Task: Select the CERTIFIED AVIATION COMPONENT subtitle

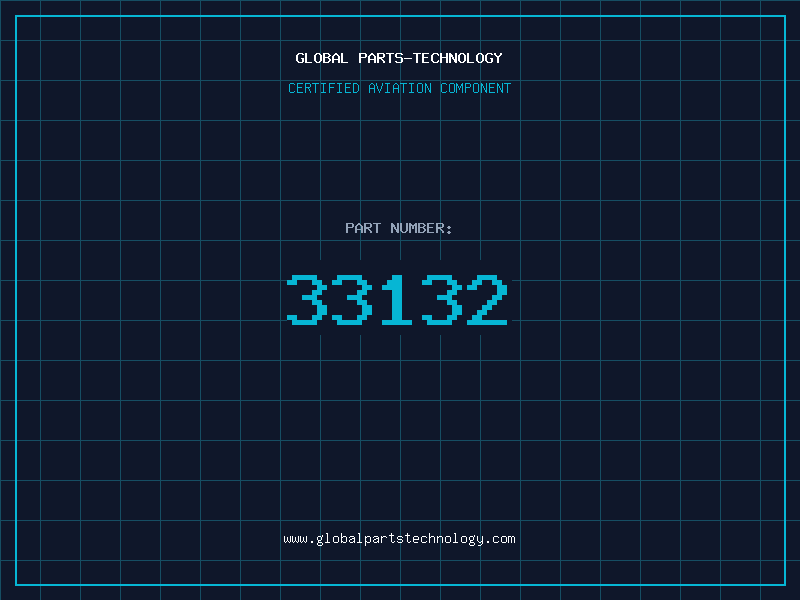Action: click(x=399, y=88)
